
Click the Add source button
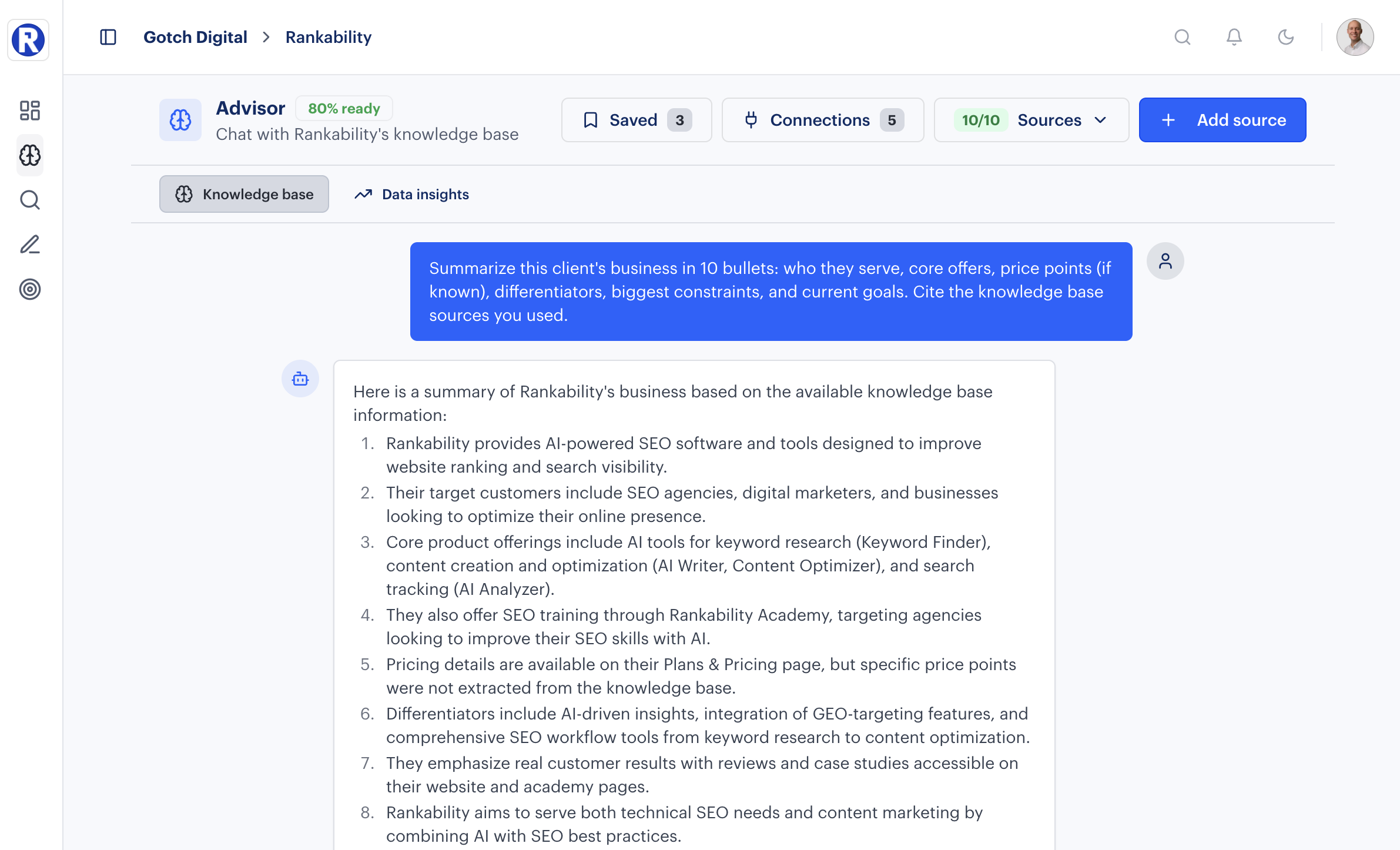tap(1222, 120)
